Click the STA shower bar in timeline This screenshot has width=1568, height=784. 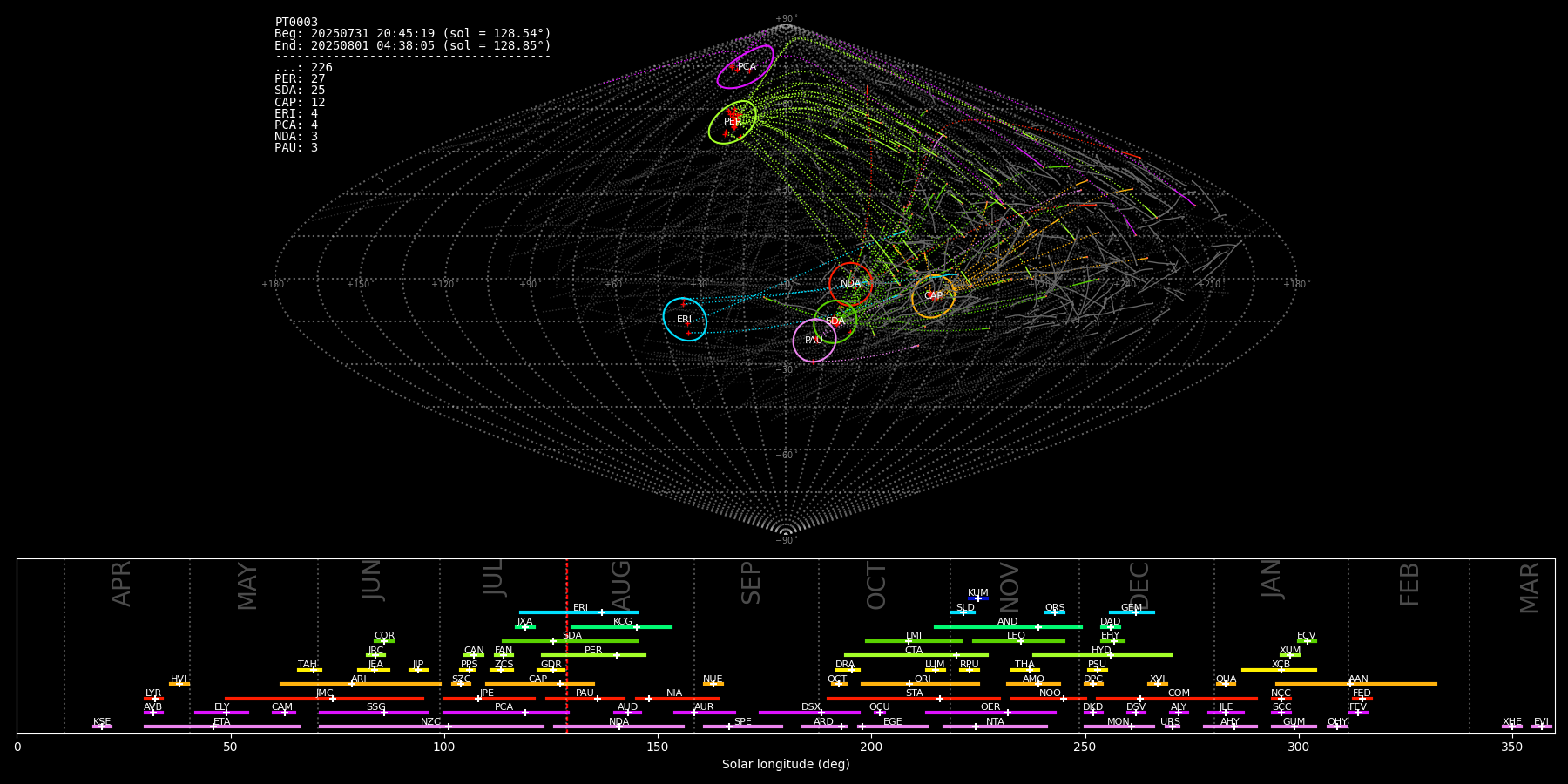coord(914,698)
